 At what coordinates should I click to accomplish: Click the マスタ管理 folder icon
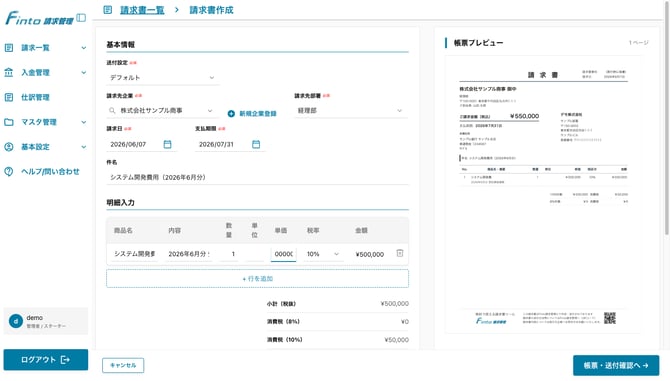coord(9,122)
